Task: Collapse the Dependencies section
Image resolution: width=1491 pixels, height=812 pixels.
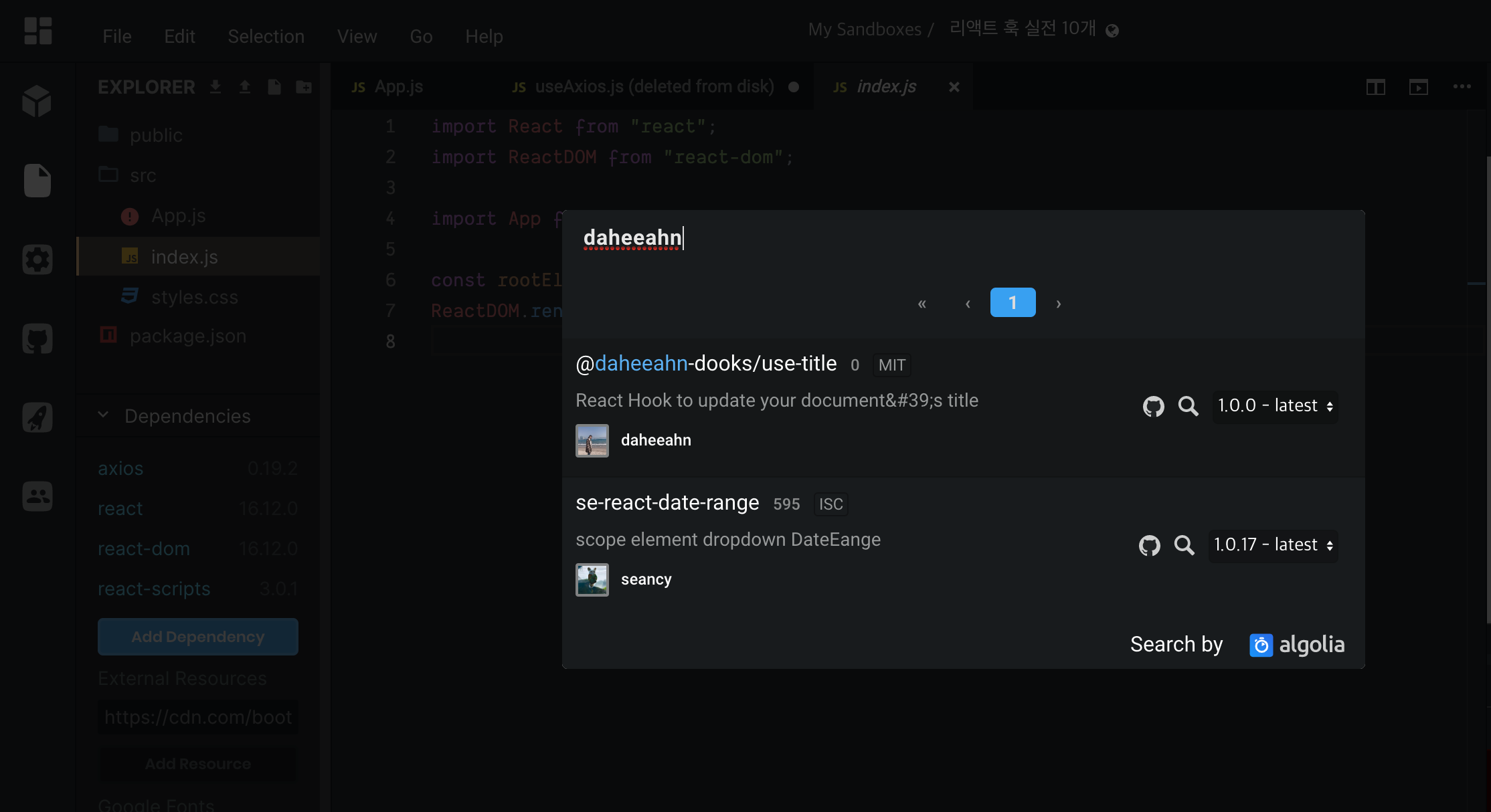Action: click(104, 415)
